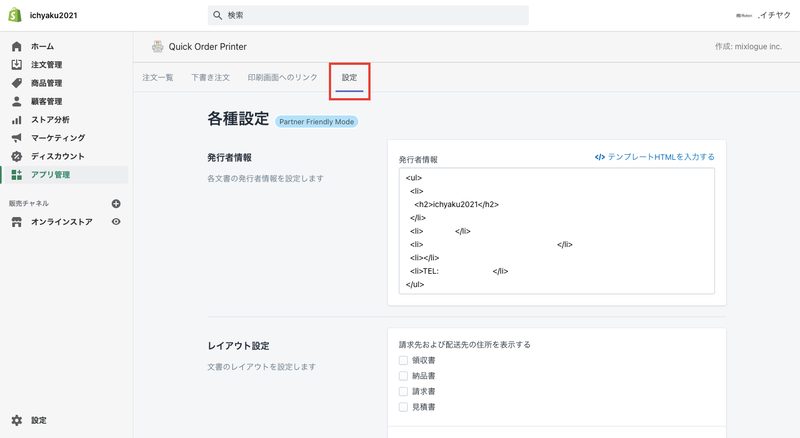The image size is (800, 438).
Task: Click the Quick Order Printer app icon
Action: pos(158,46)
